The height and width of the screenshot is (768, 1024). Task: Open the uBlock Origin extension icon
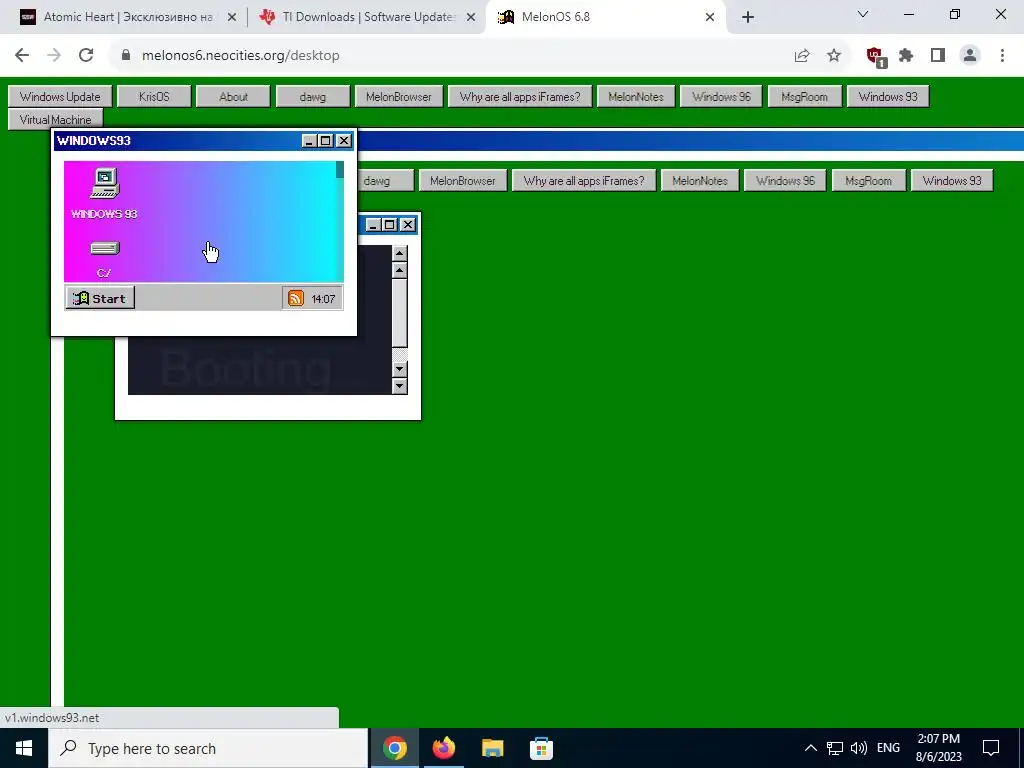coord(875,56)
